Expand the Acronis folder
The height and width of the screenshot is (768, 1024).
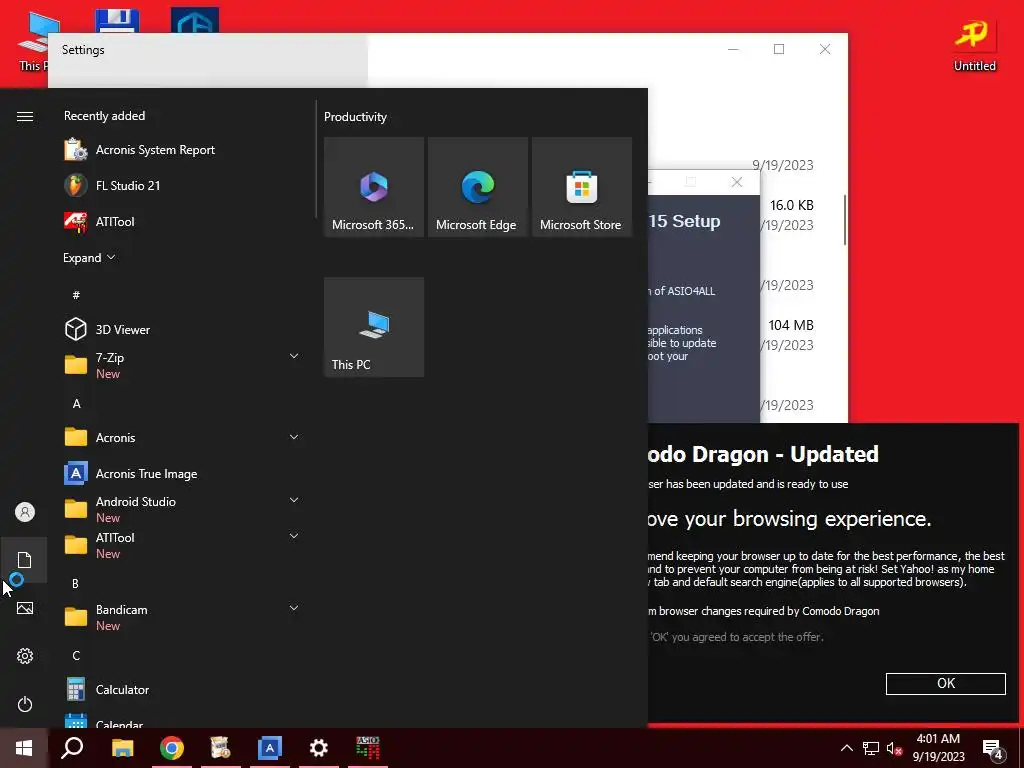click(294, 437)
